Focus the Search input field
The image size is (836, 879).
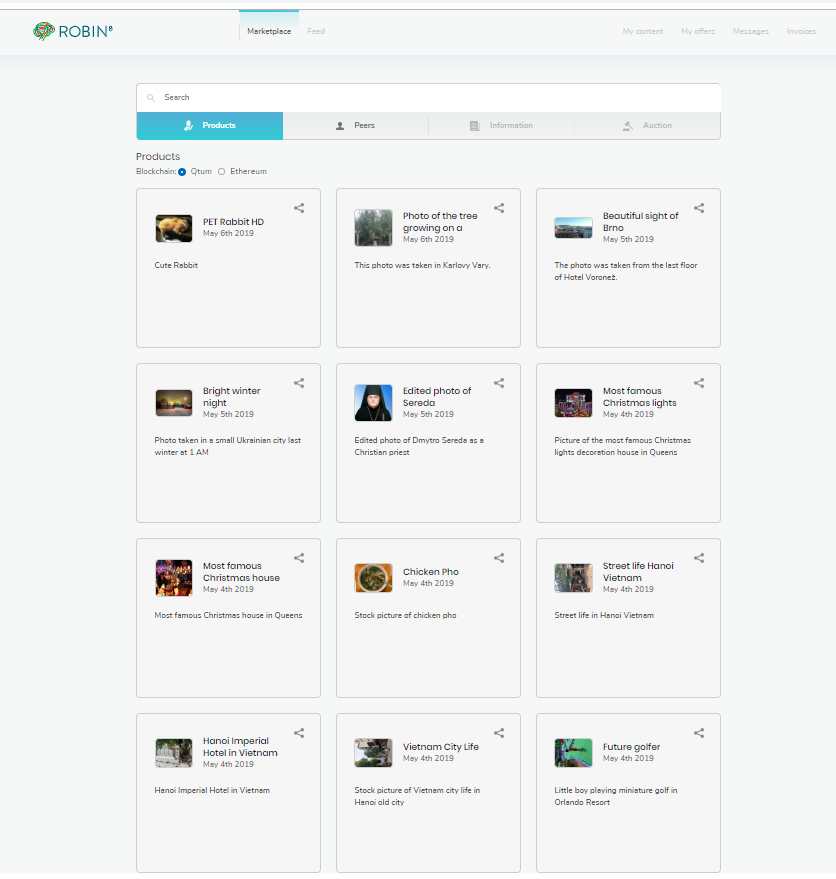(429, 98)
